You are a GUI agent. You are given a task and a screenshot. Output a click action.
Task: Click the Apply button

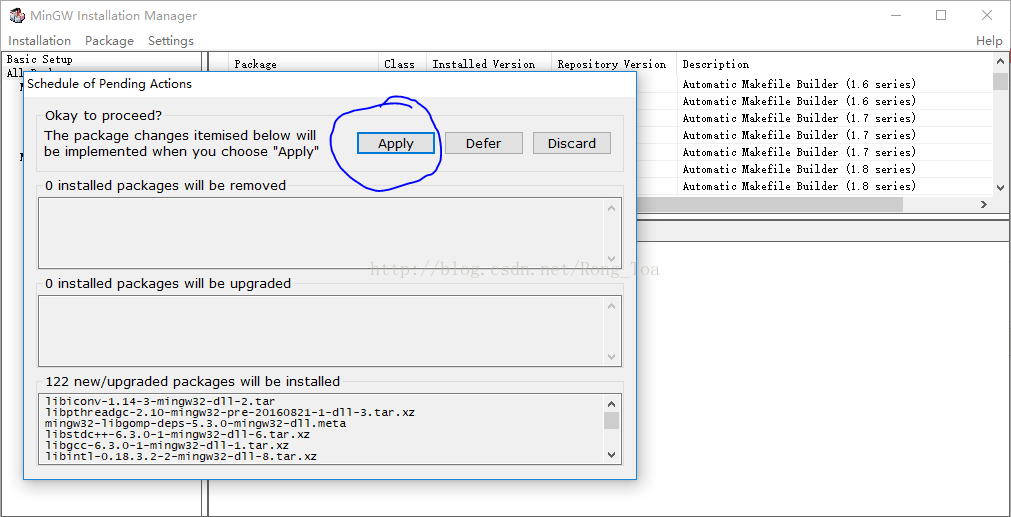click(396, 143)
